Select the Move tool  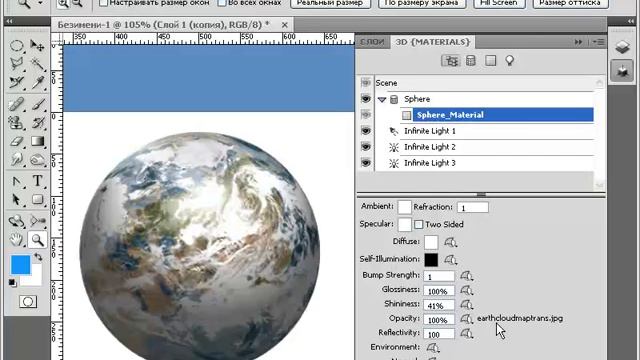(38, 45)
